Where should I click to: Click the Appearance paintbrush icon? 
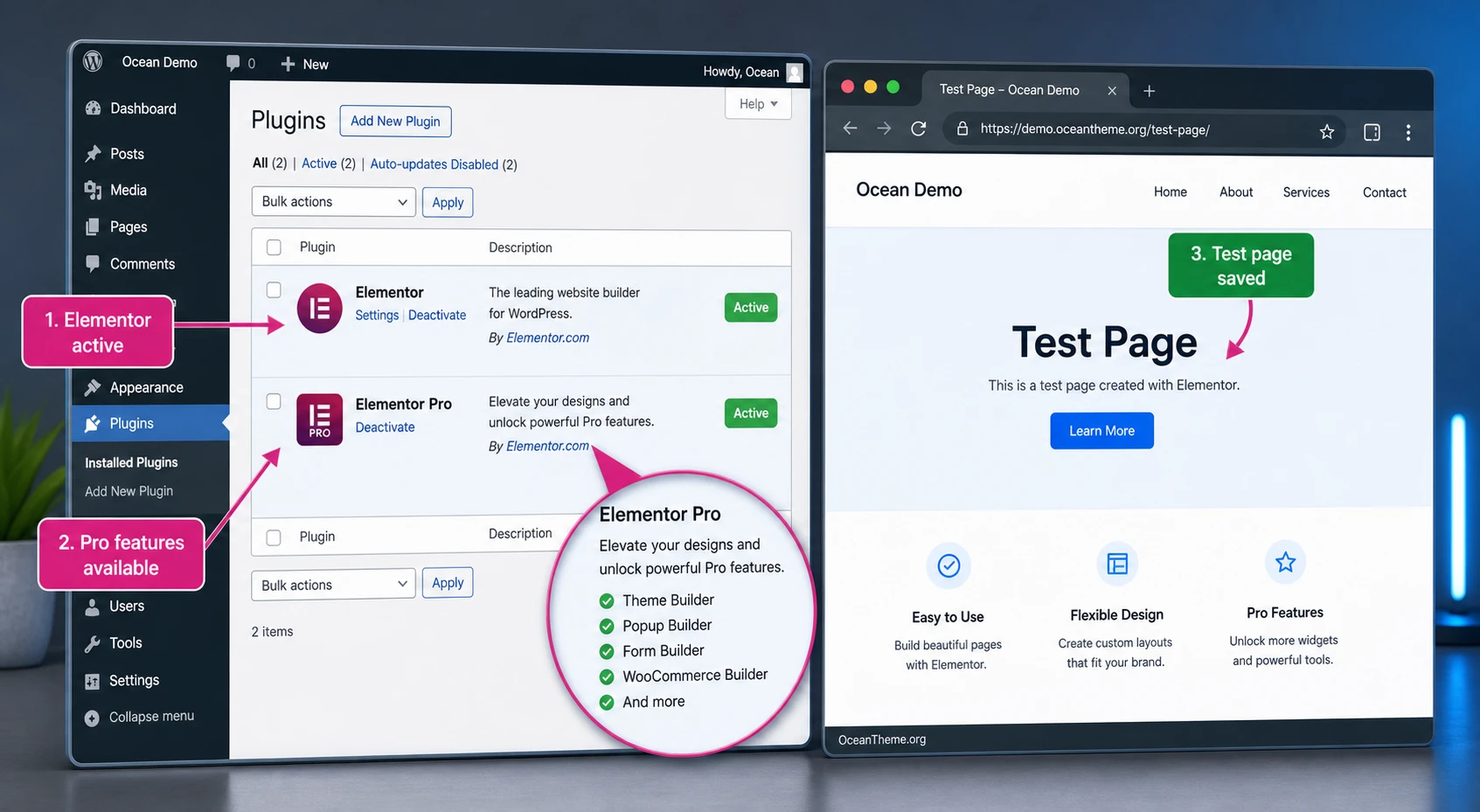coord(93,387)
